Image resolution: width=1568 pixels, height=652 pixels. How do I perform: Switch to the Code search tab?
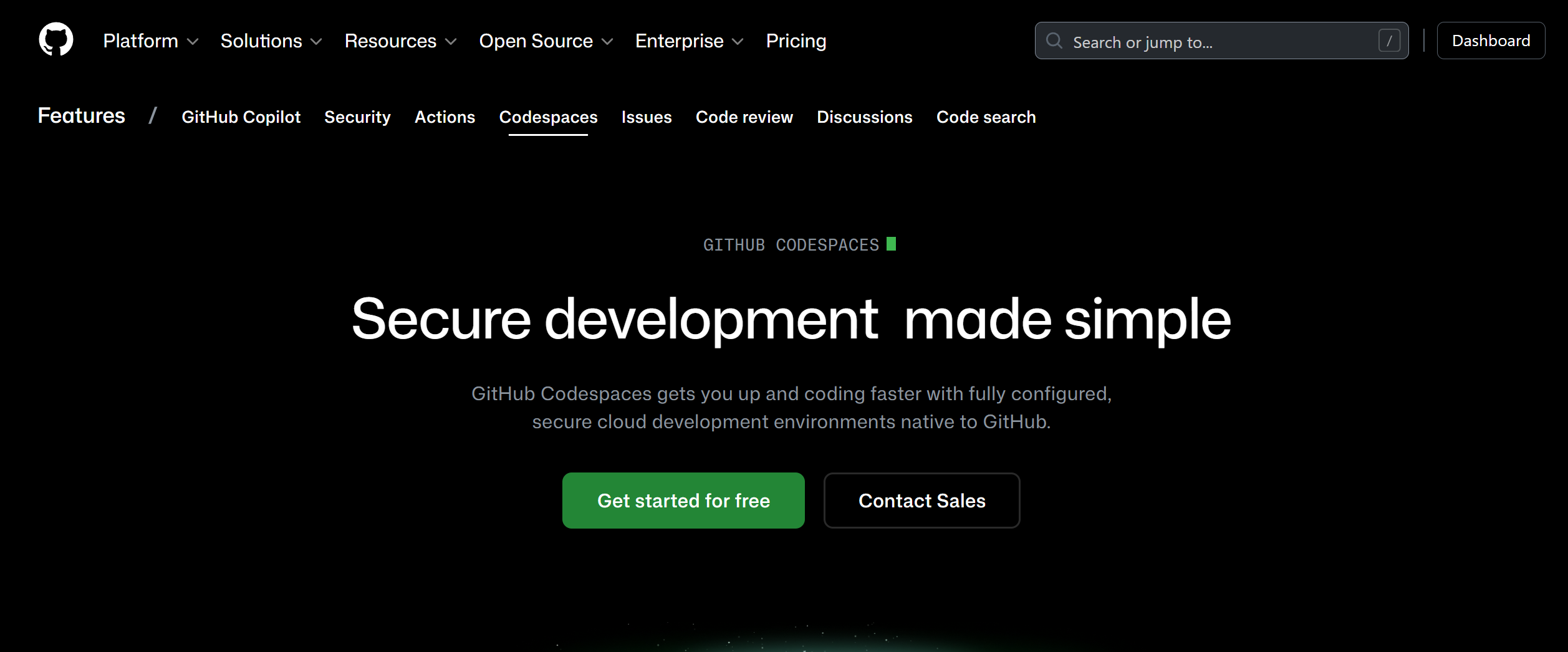(986, 117)
